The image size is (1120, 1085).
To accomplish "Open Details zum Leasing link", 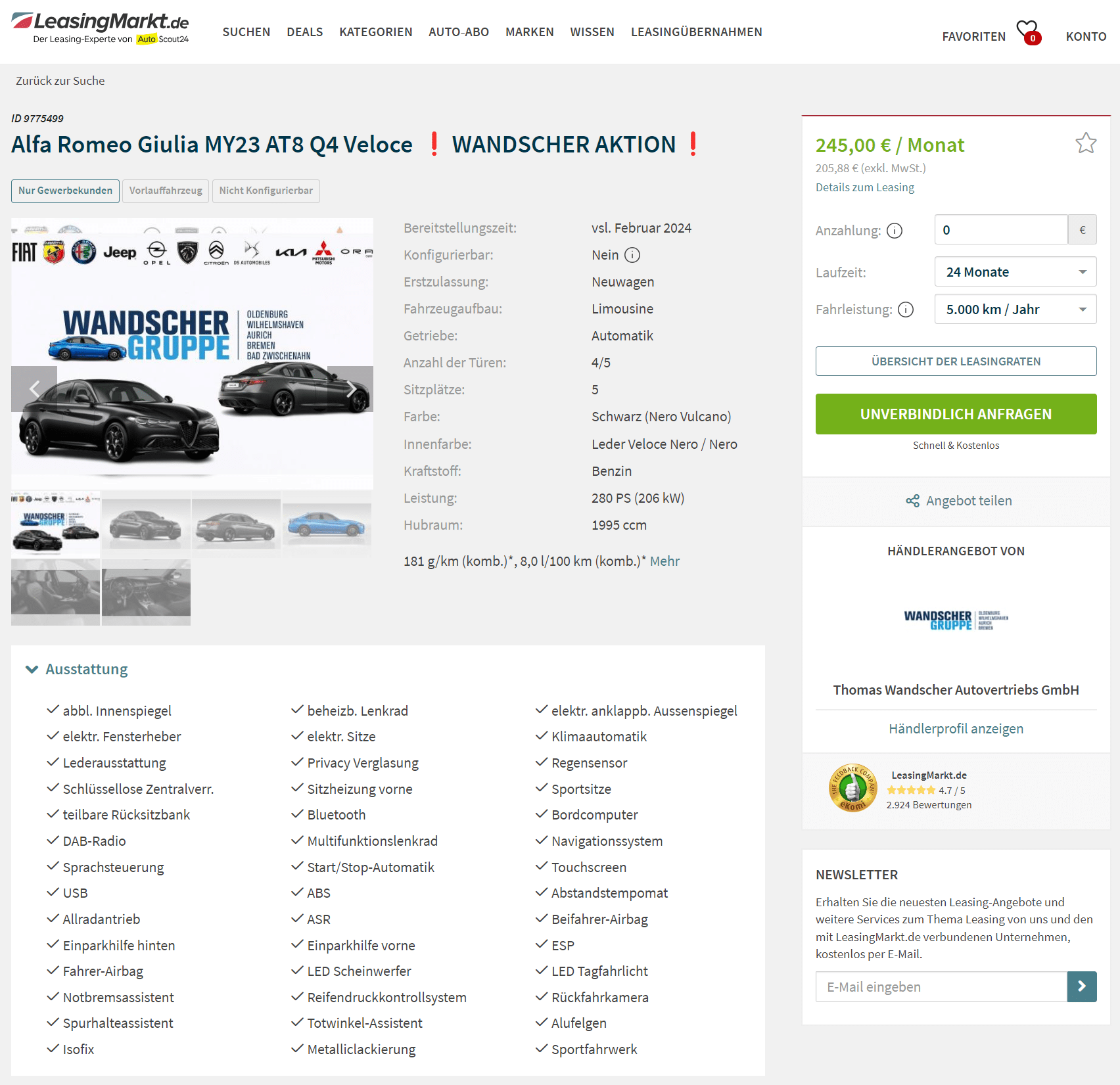I will [x=865, y=187].
